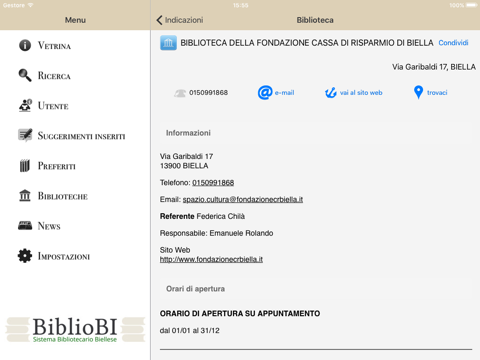Image resolution: width=480 pixels, height=360 pixels.
Task: Tap the battery indicator in status bar
Action: coord(472,5)
